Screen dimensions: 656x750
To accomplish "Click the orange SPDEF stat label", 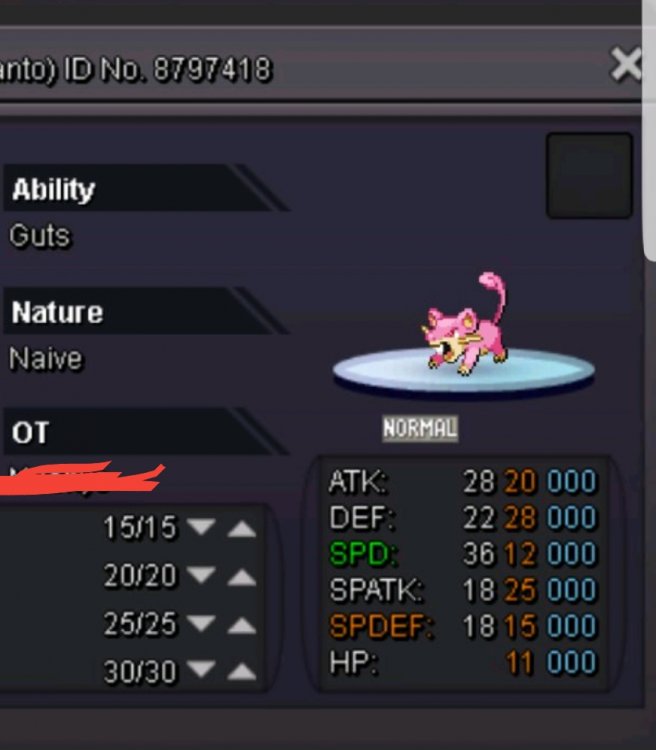I will [381, 626].
